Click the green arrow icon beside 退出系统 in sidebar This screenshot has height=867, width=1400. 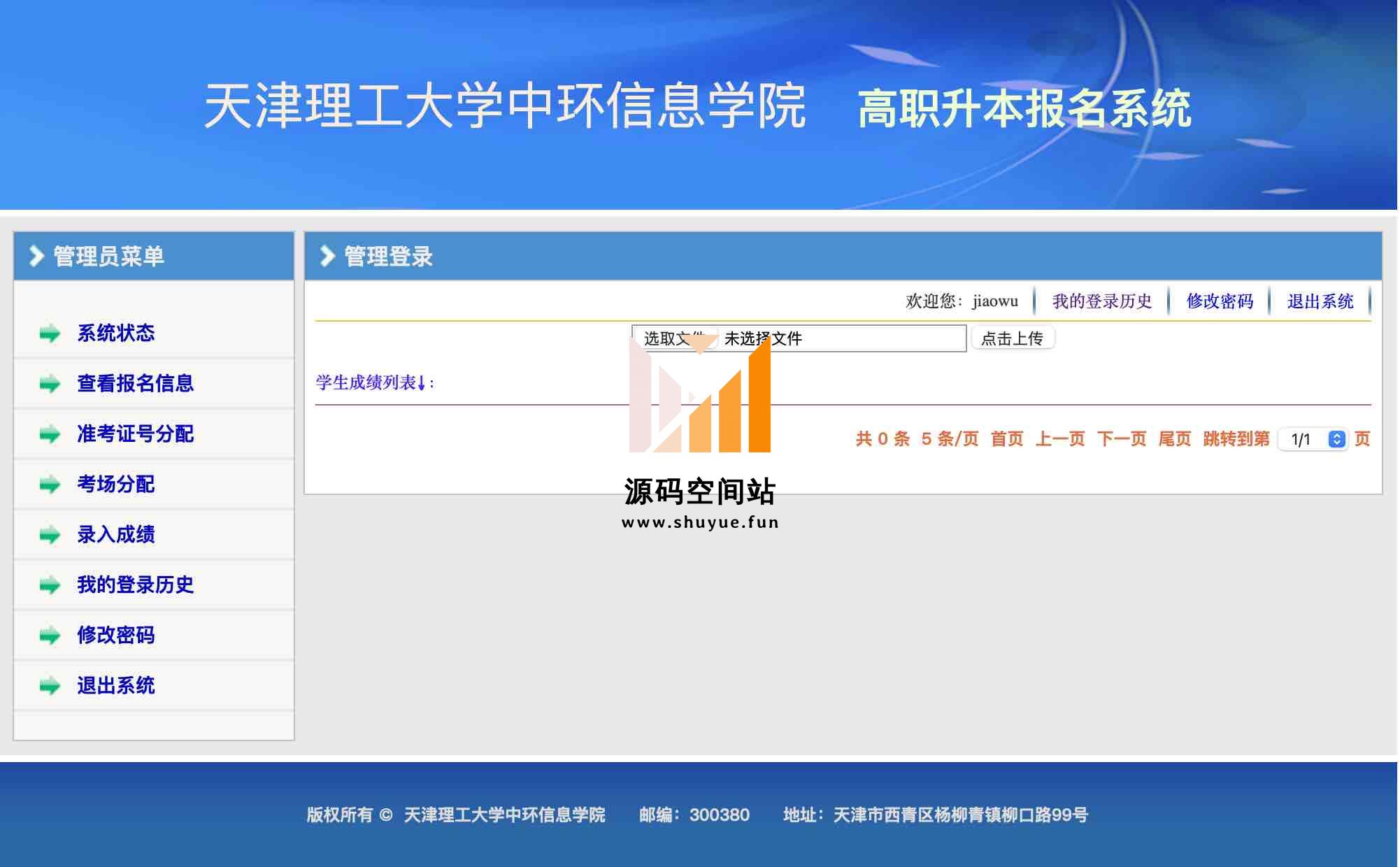(x=50, y=686)
